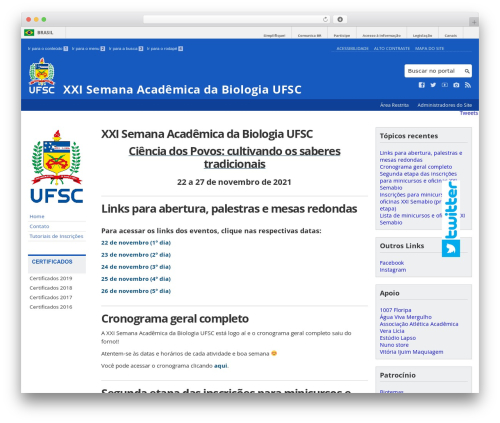Open 1007 Floripa under Apoio
The width and height of the screenshot is (500, 423).
coord(395,310)
